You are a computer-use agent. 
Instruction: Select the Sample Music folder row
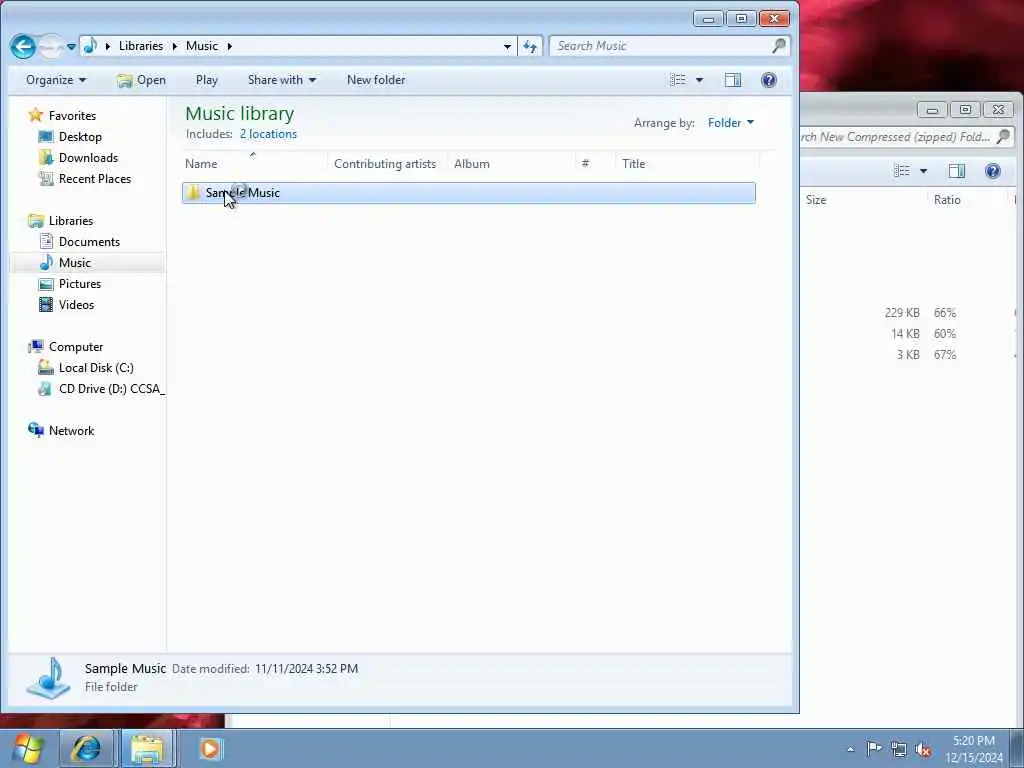point(468,193)
